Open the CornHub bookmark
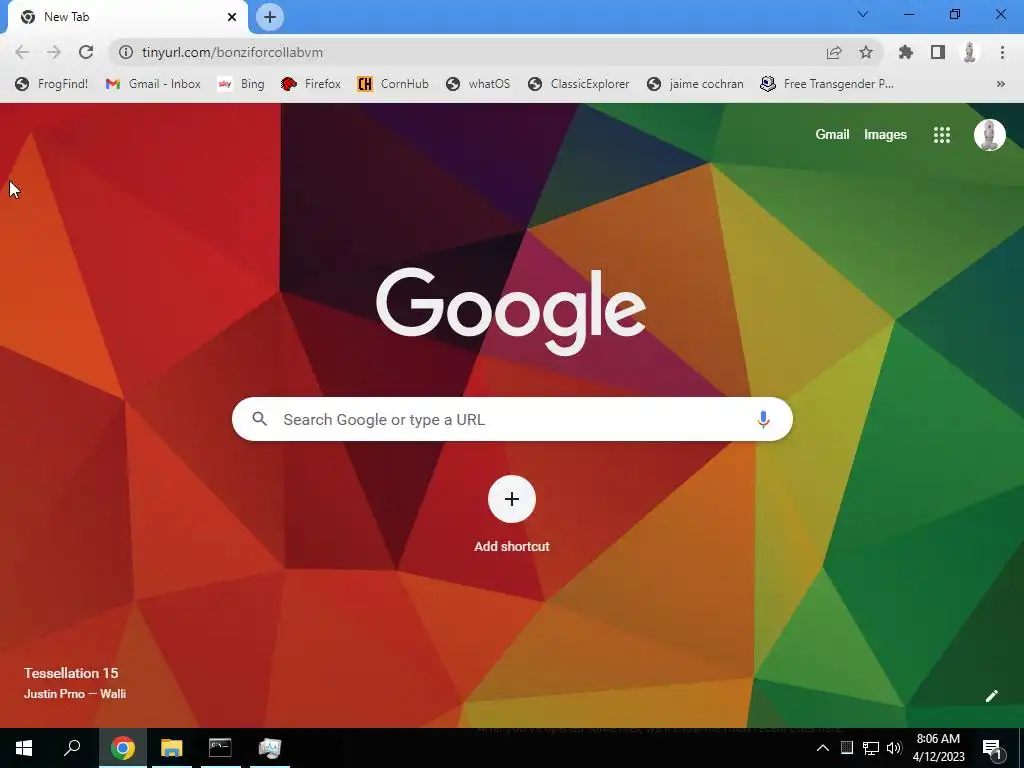This screenshot has height=768, width=1024. (x=393, y=84)
